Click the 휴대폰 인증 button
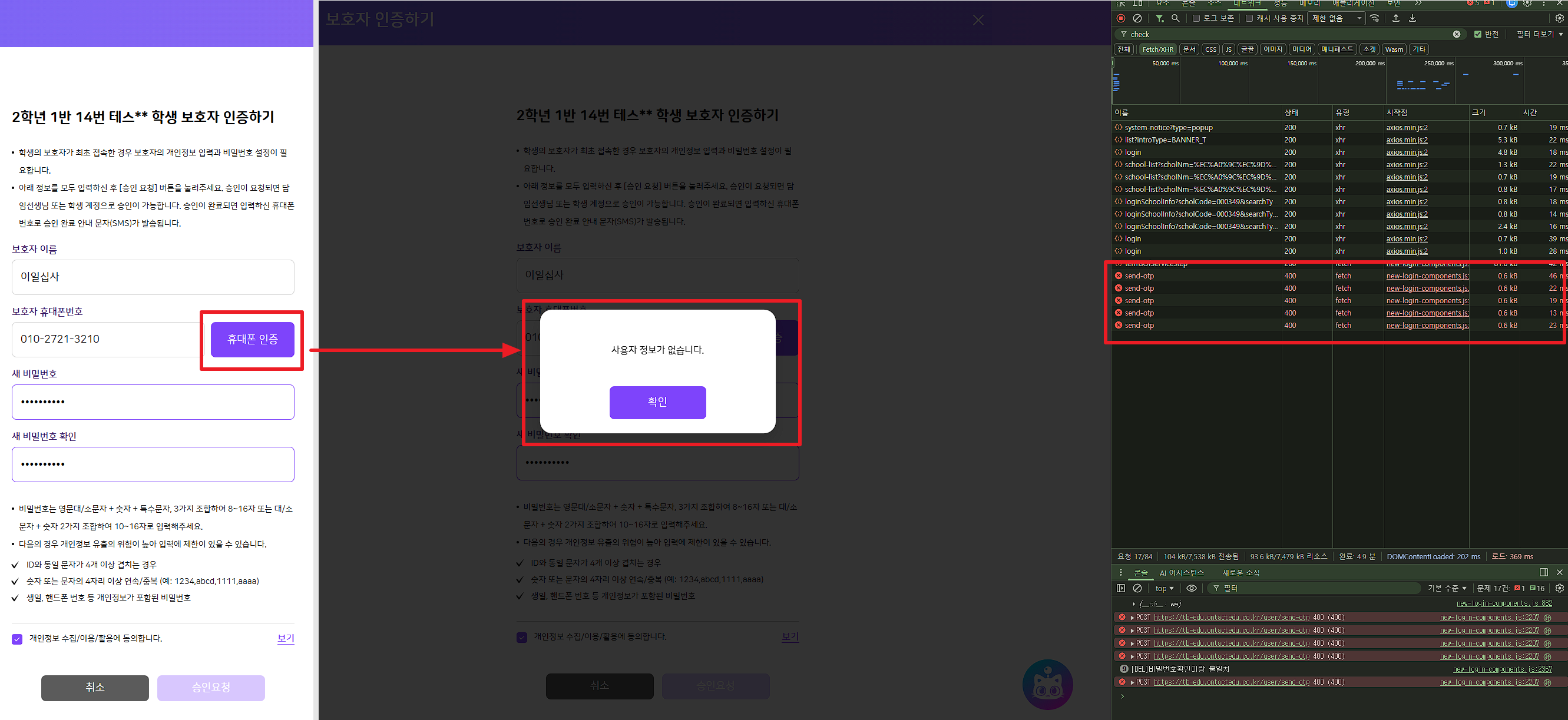Screen dimensions: 1568x720 pos(252,339)
